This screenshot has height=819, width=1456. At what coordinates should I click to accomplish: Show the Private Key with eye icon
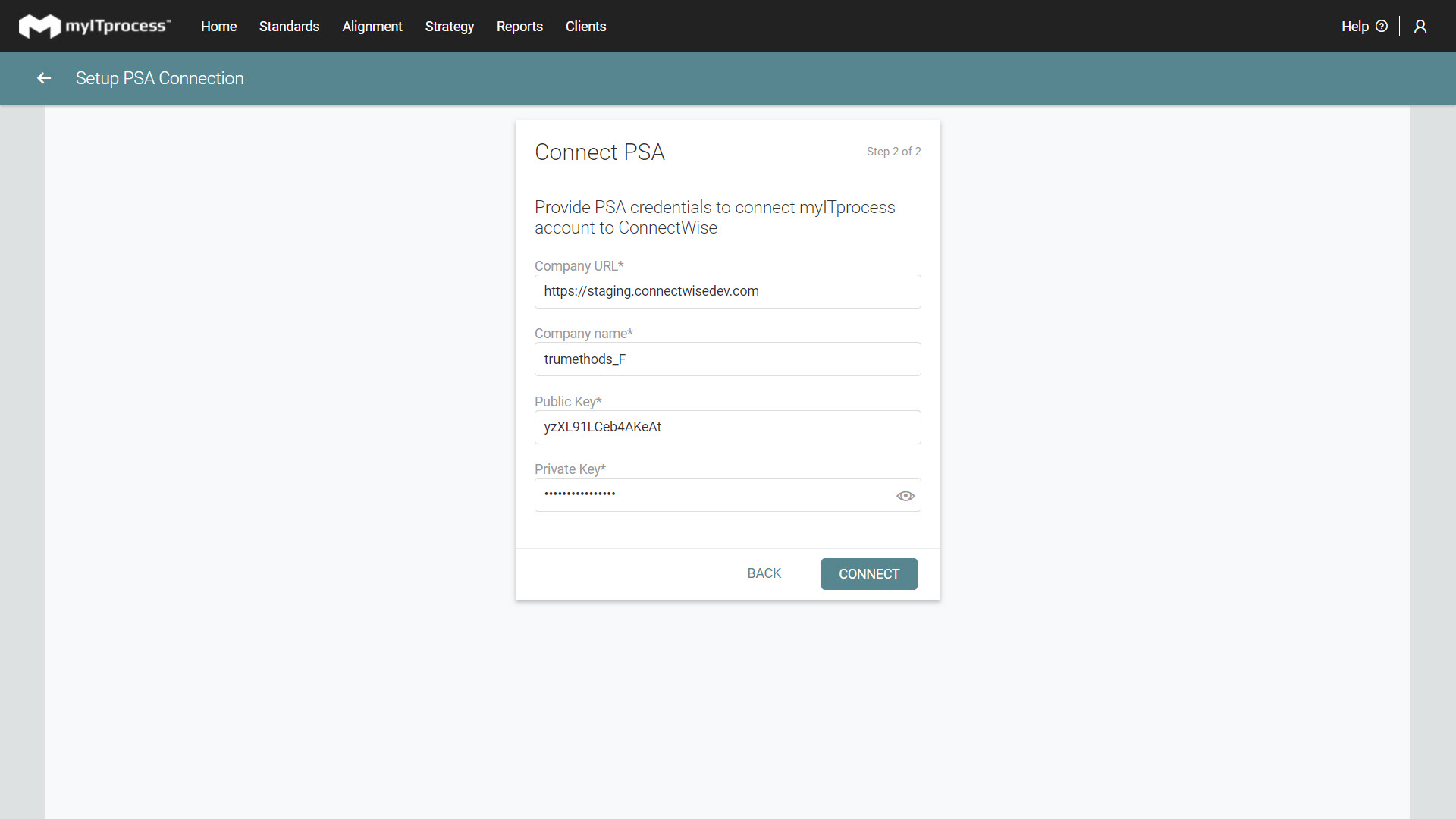click(x=905, y=496)
